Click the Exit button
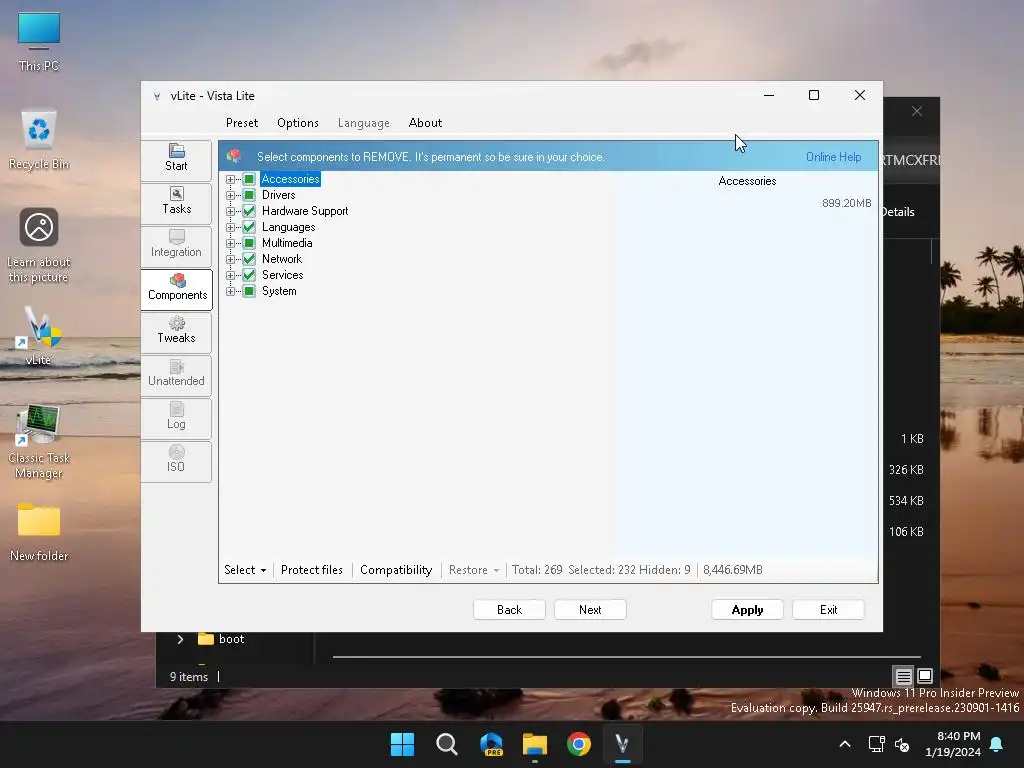 [828, 609]
